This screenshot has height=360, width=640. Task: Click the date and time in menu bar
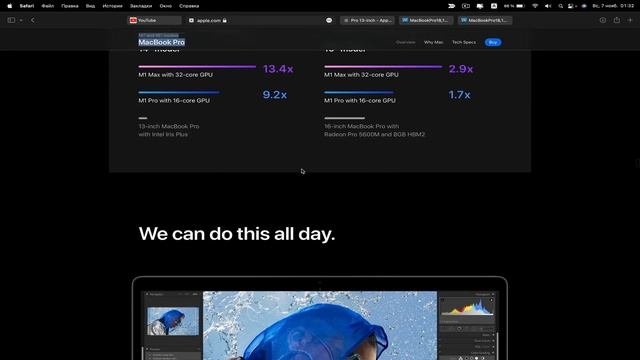tap(613, 6)
